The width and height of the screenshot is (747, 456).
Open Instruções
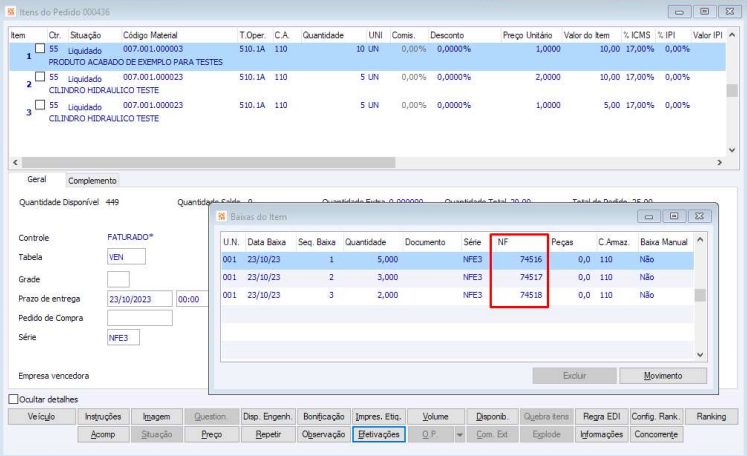[x=103, y=416]
